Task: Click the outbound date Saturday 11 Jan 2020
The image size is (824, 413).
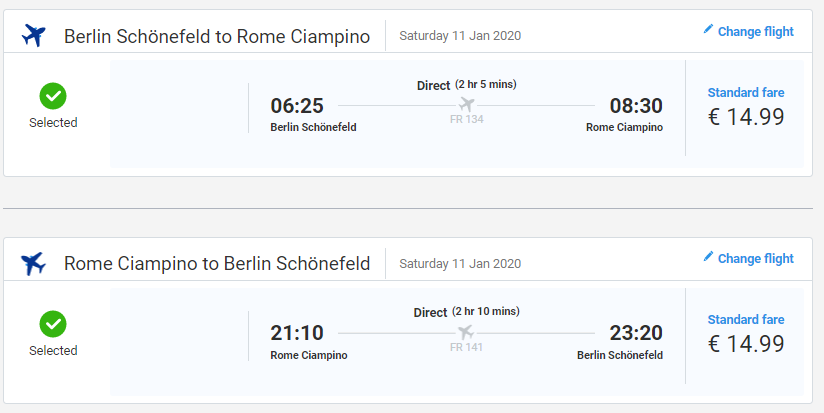Action: click(460, 36)
